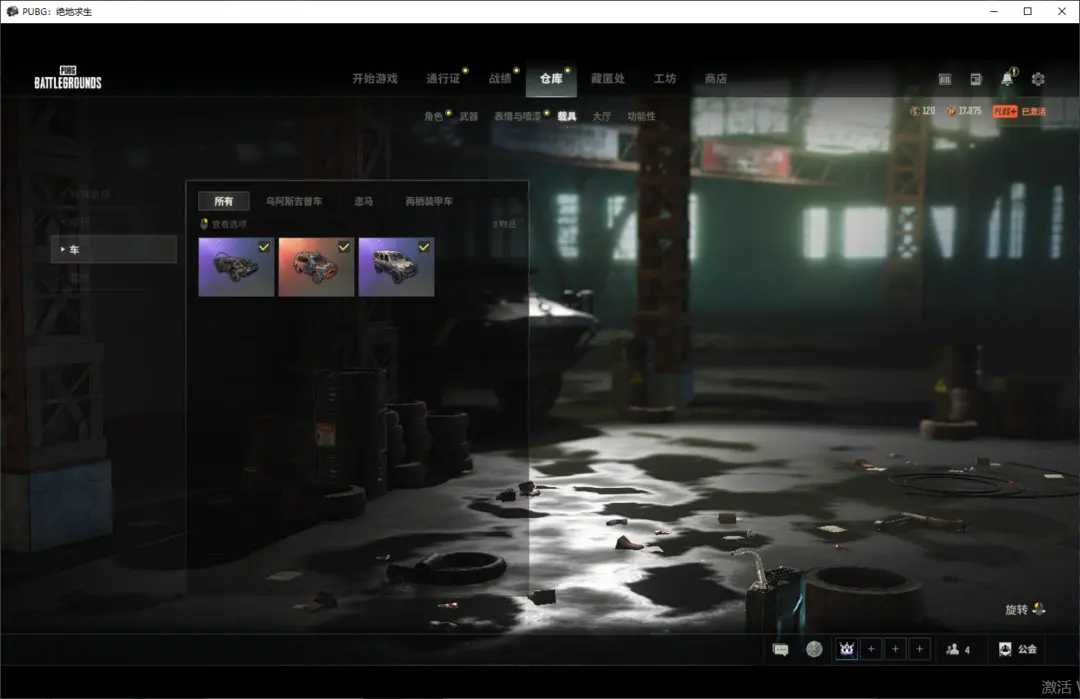The height and width of the screenshot is (699, 1080).
Task: Switch to the 乌阿斯吉普车 filter tab
Action: tap(294, 201)
